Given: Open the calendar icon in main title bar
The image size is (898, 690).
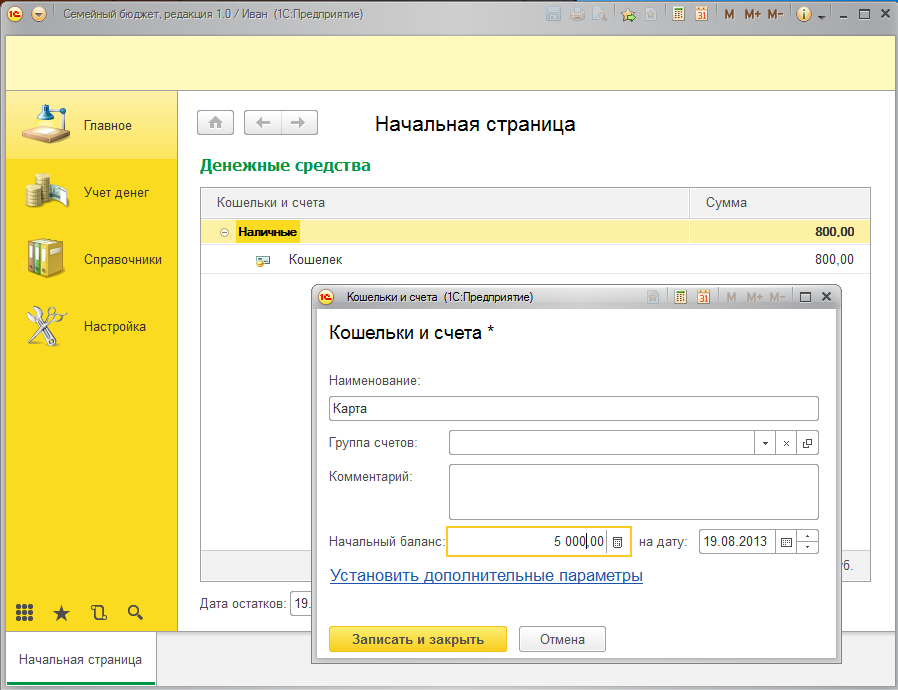Looking at the screenshot, I should click(702, 14).
